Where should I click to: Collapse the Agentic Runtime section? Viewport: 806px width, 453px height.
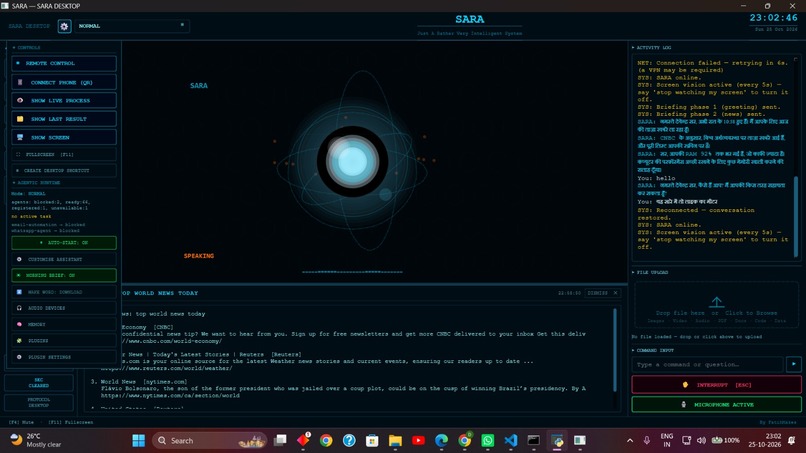pos(36,183)
